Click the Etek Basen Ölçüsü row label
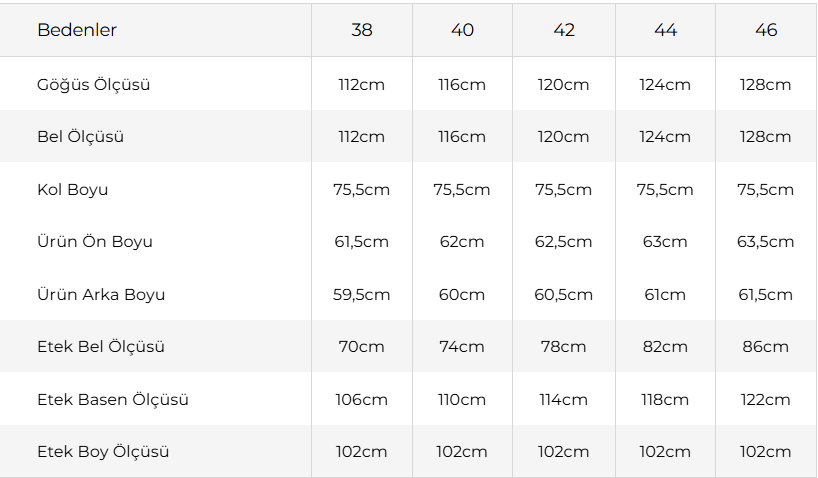 coord(113,400)
